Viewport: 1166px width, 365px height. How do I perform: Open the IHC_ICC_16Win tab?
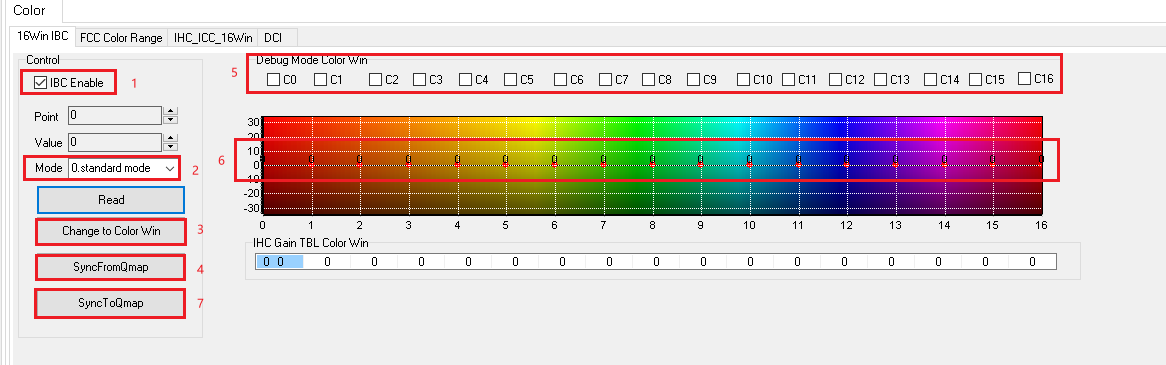pos(213,37)
